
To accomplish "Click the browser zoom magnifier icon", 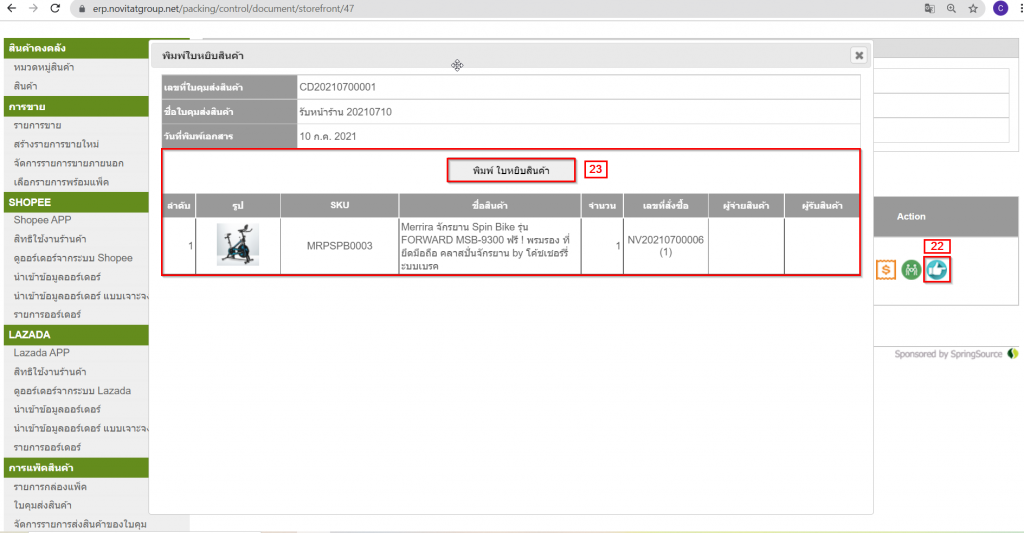I will (x=950, y=8).
